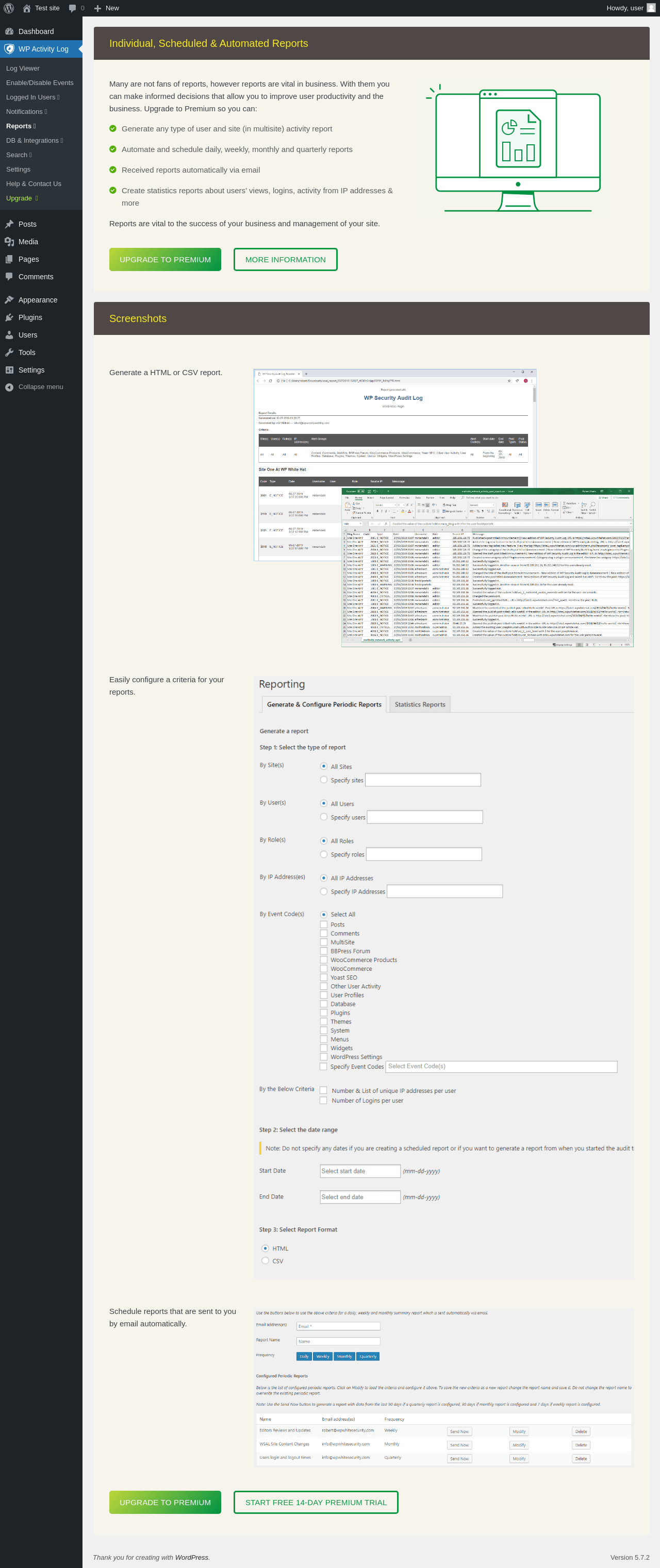Click the green Upgrade submenu link

(x=22, y=198)
